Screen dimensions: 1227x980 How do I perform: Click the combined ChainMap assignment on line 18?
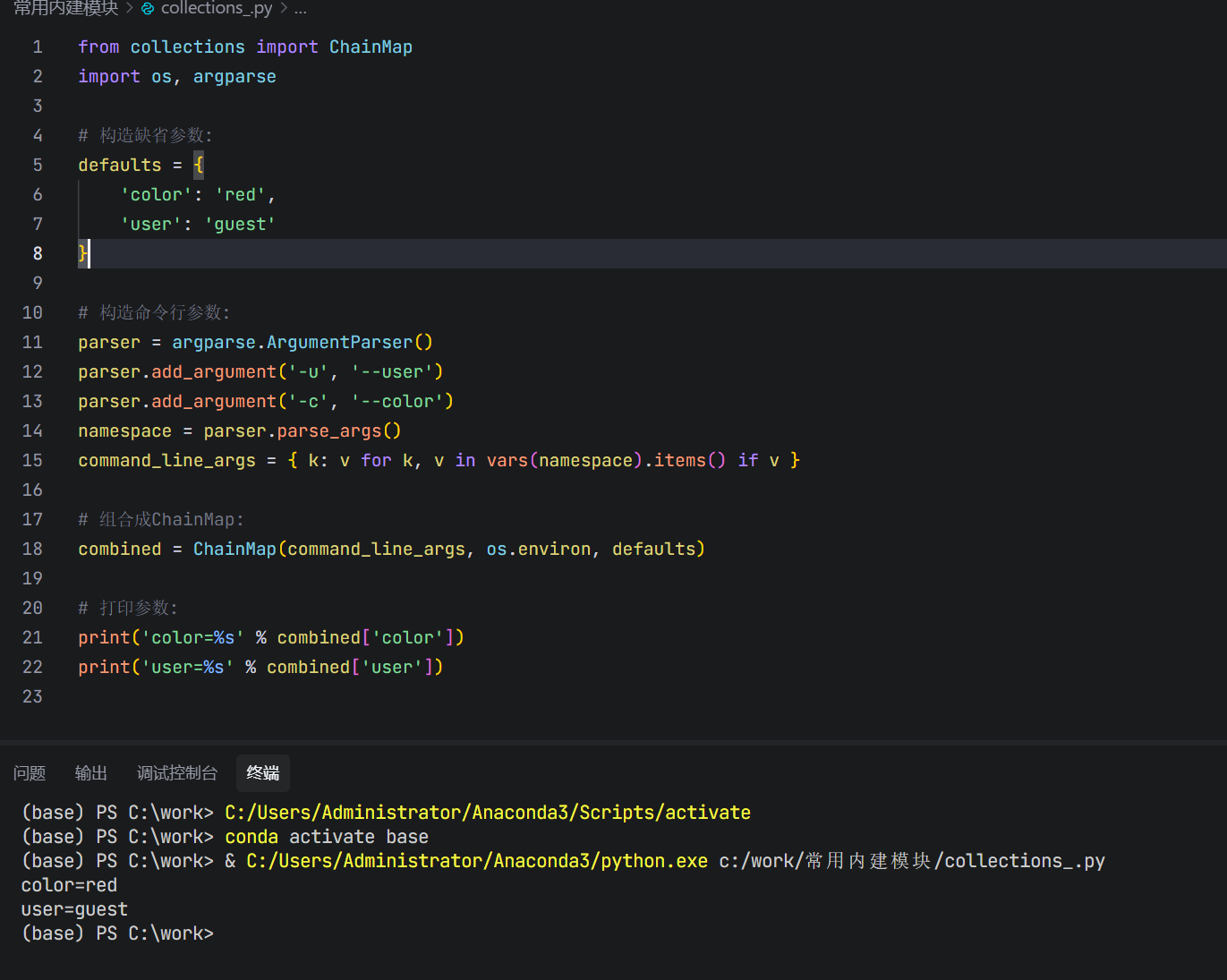click(x=119, y=549)
